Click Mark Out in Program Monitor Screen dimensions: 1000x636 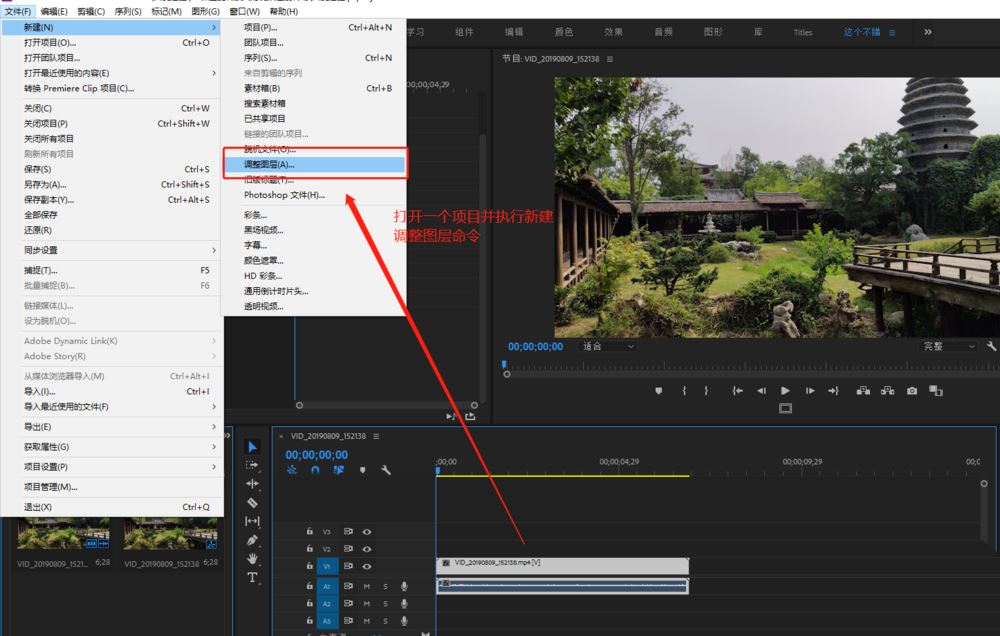[x=706, y=390]
